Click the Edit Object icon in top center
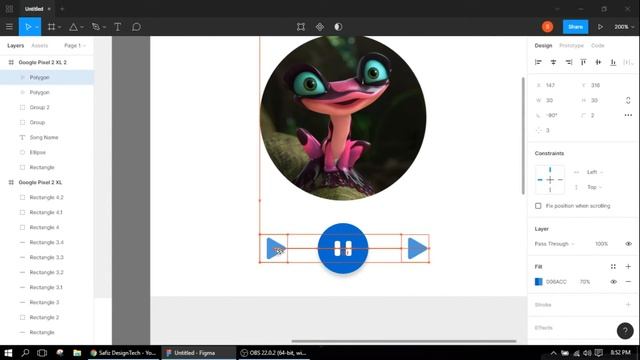The width and height of the screenshot is (640, 360). (301, 27)
